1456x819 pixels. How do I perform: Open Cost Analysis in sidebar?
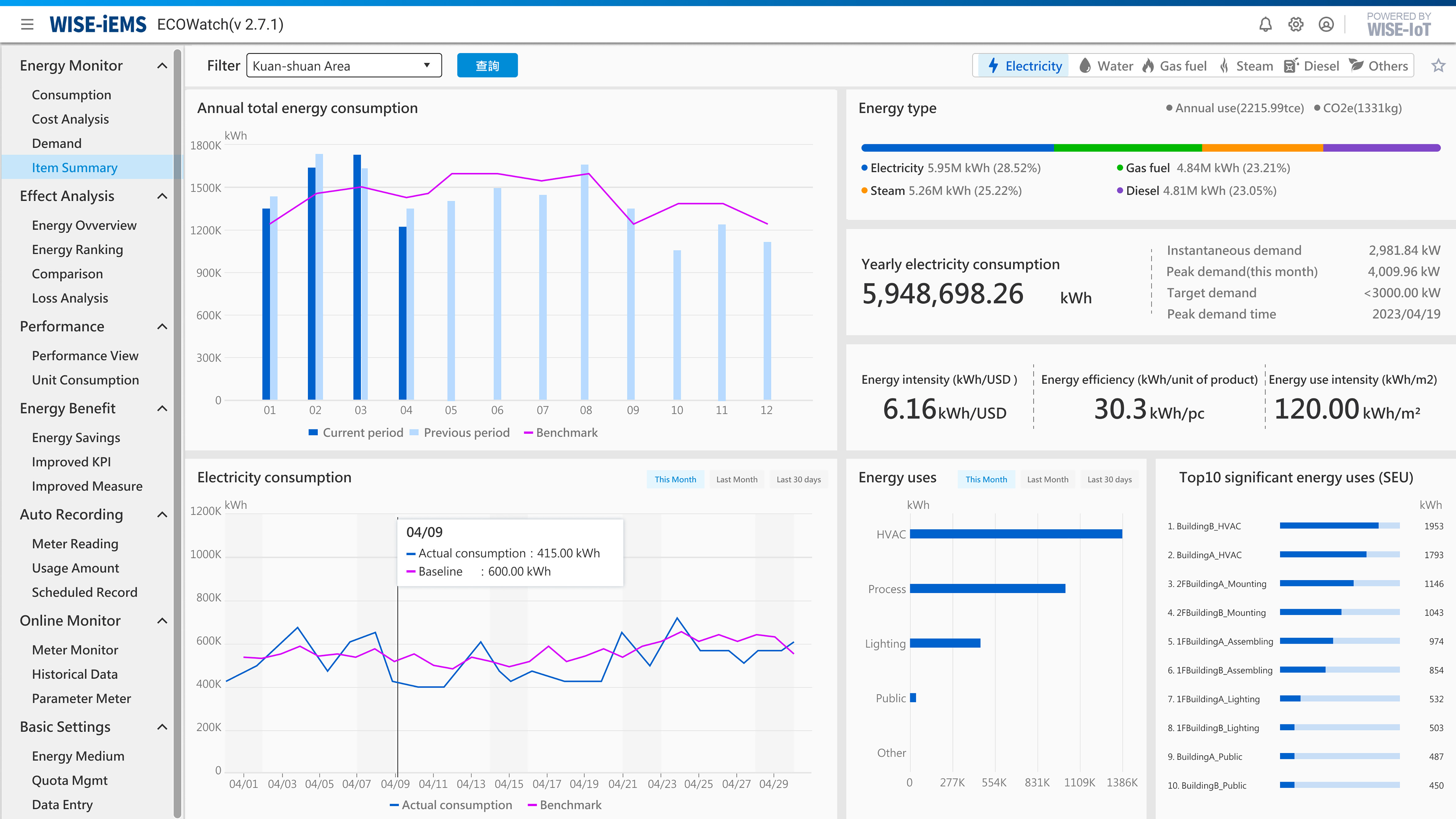pos(70,119)
